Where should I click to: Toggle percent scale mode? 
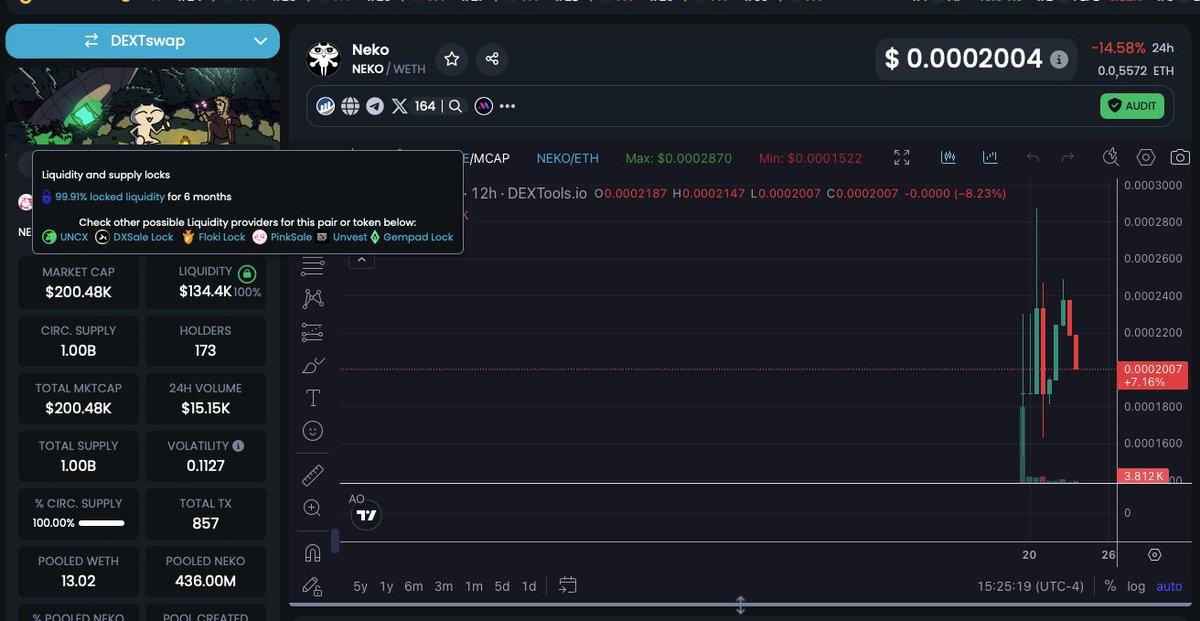tap(1110, 587)
